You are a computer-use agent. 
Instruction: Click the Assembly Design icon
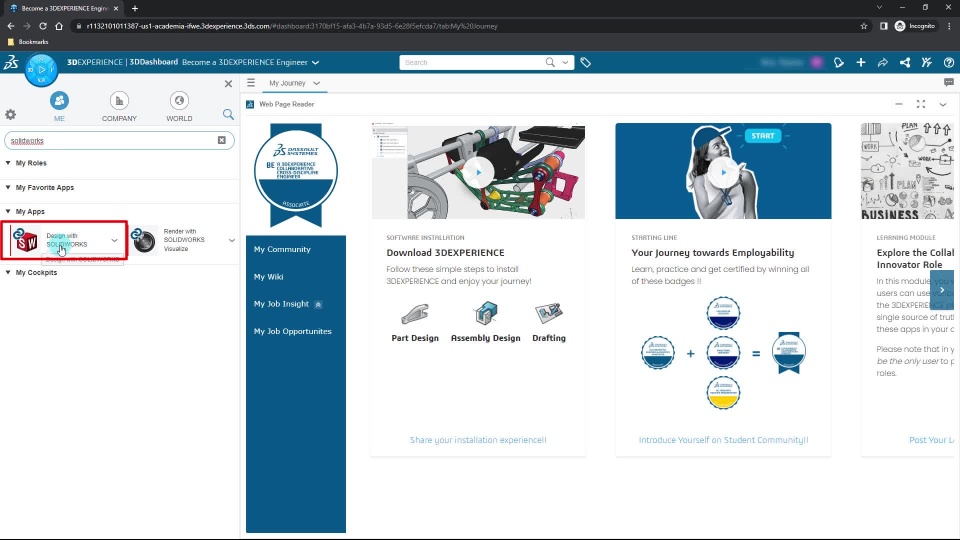486,314
